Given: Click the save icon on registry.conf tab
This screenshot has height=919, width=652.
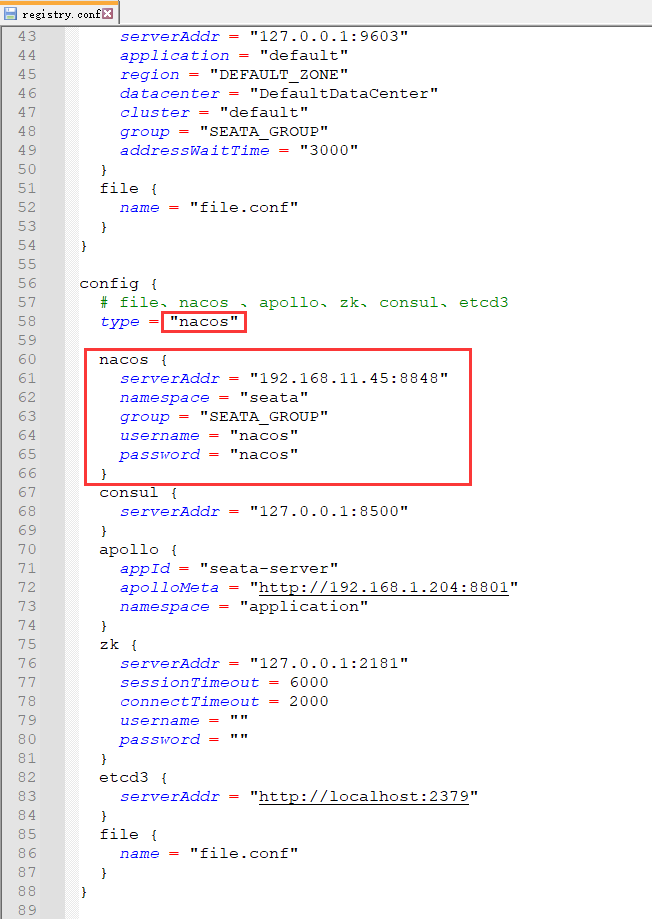Looking at the screenshot, I should pos(11,14).
